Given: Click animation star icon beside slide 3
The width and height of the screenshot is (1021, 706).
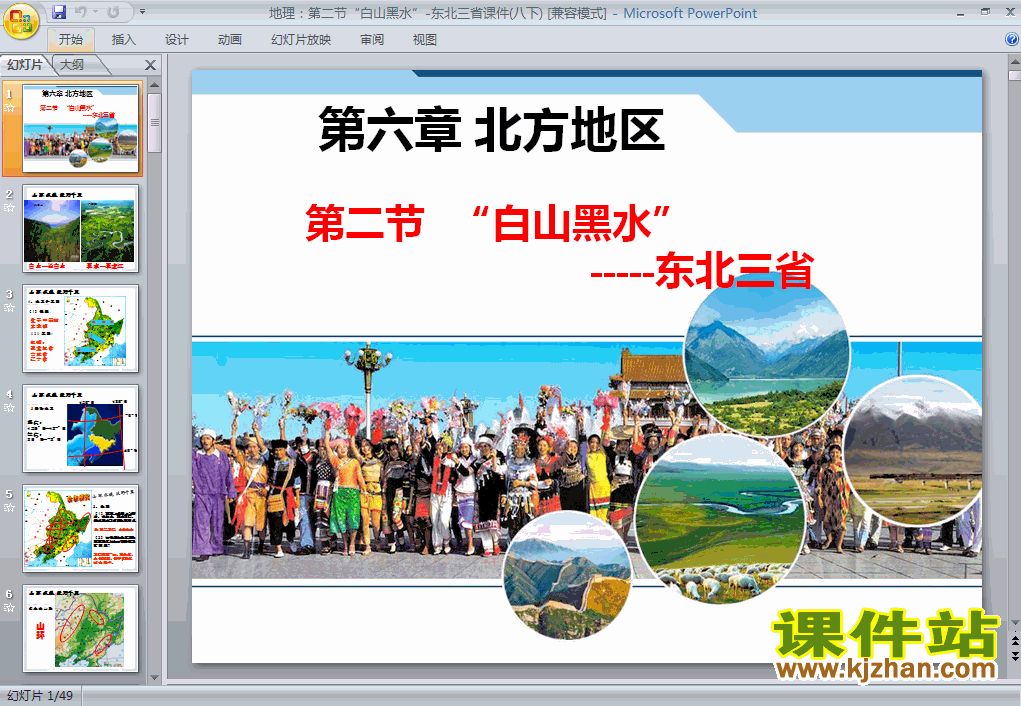Looking at the screenshot, I should tap(9, 308).
